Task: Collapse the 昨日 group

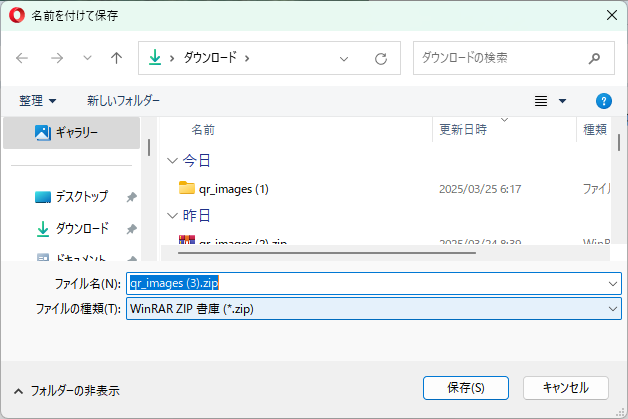Action: [x=174, y=215]
